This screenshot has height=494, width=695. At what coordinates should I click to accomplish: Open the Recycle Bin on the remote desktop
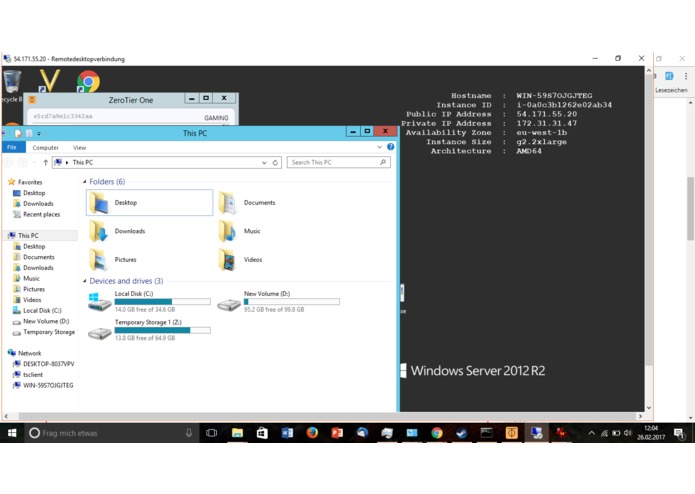click(x=12, y=82)
